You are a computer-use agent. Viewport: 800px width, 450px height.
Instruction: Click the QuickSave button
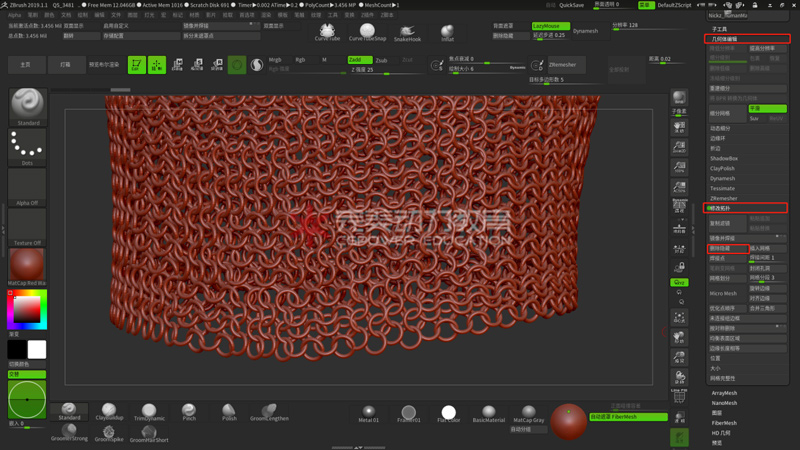pos(572,5)
